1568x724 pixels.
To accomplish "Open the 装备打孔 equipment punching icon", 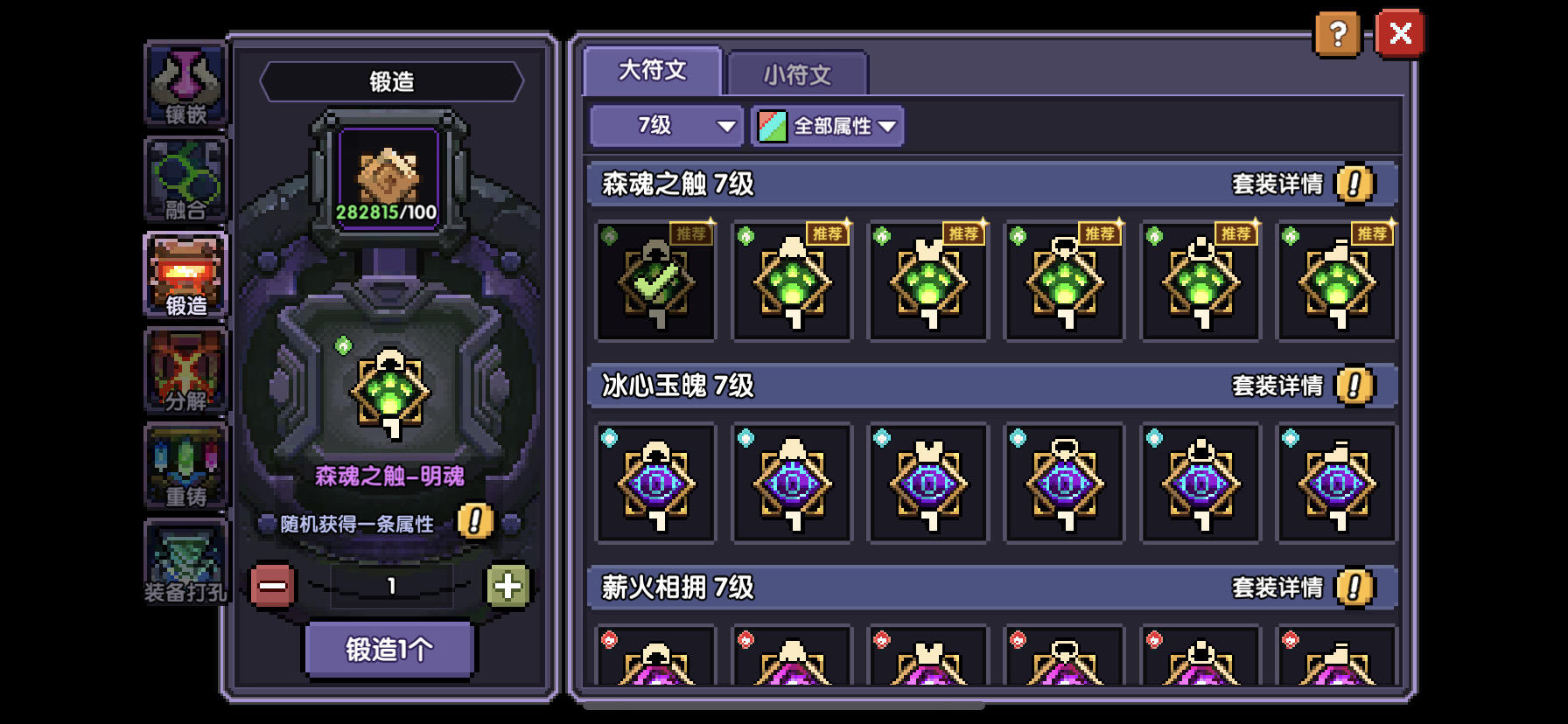I will (x=185, y=562).
